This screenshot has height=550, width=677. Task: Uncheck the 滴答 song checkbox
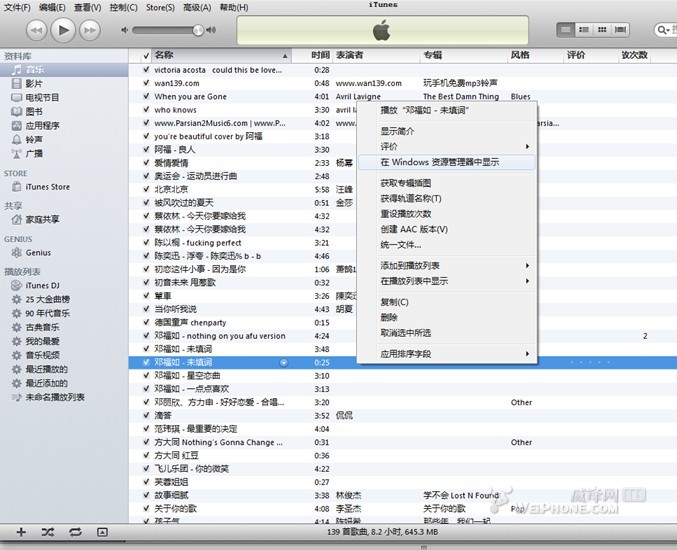(146, 415)
